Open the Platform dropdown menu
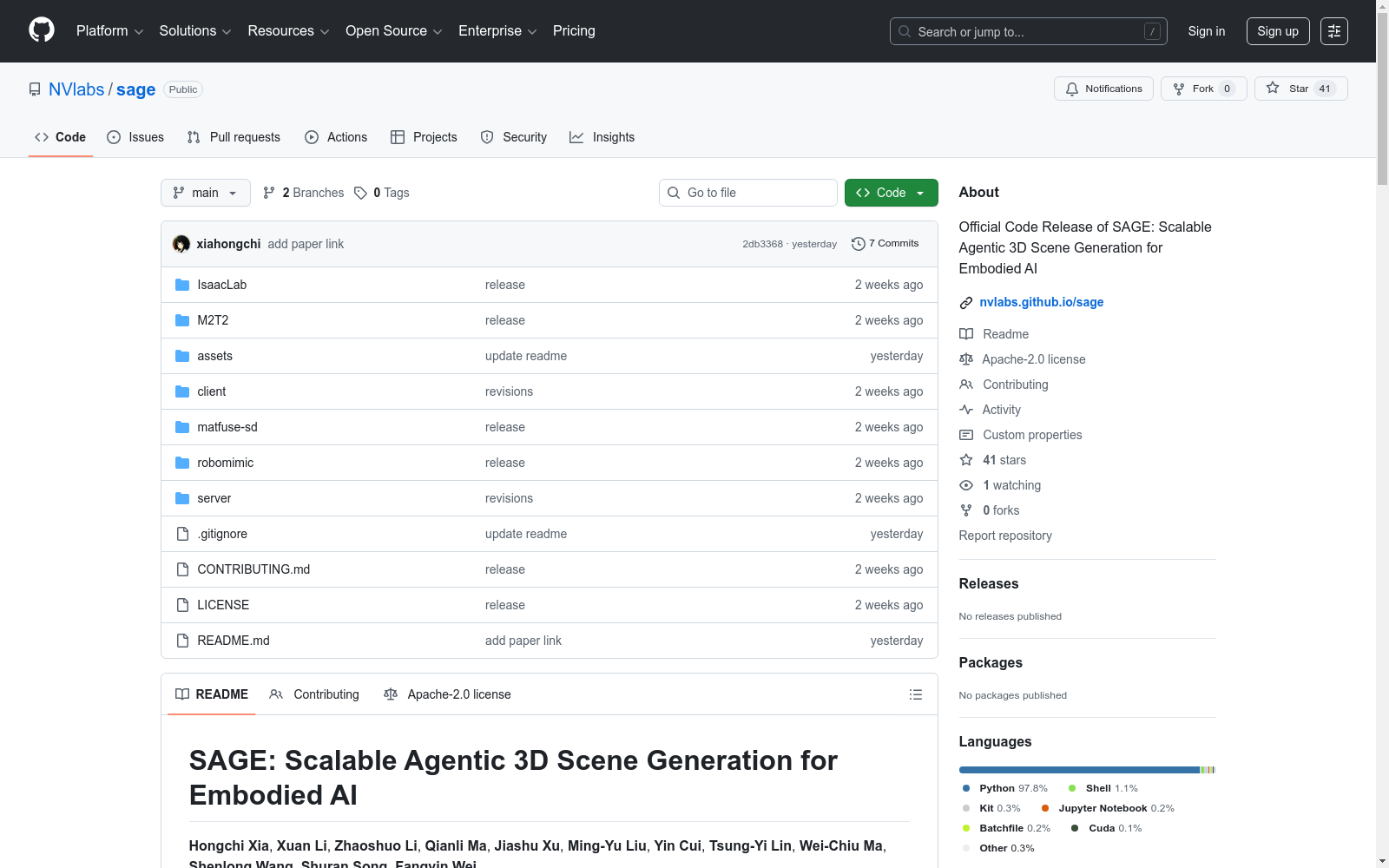 point(109,31)
